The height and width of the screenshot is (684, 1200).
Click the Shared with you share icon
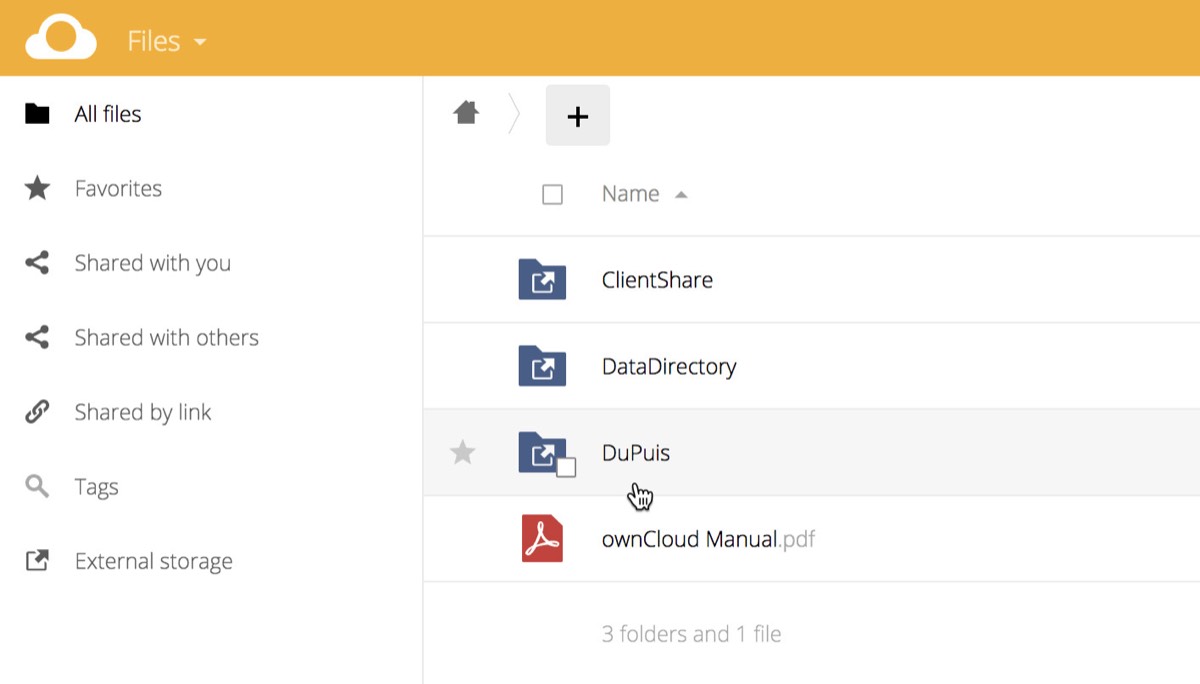(37, 263)
